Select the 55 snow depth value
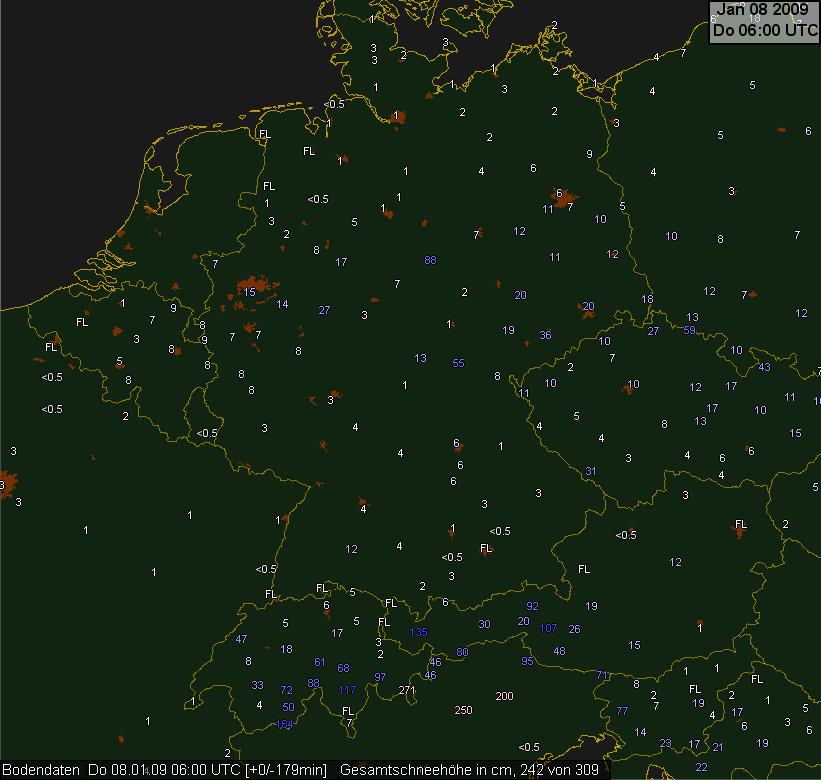Viewport: 821px width, 780px height. pos(458,363)
